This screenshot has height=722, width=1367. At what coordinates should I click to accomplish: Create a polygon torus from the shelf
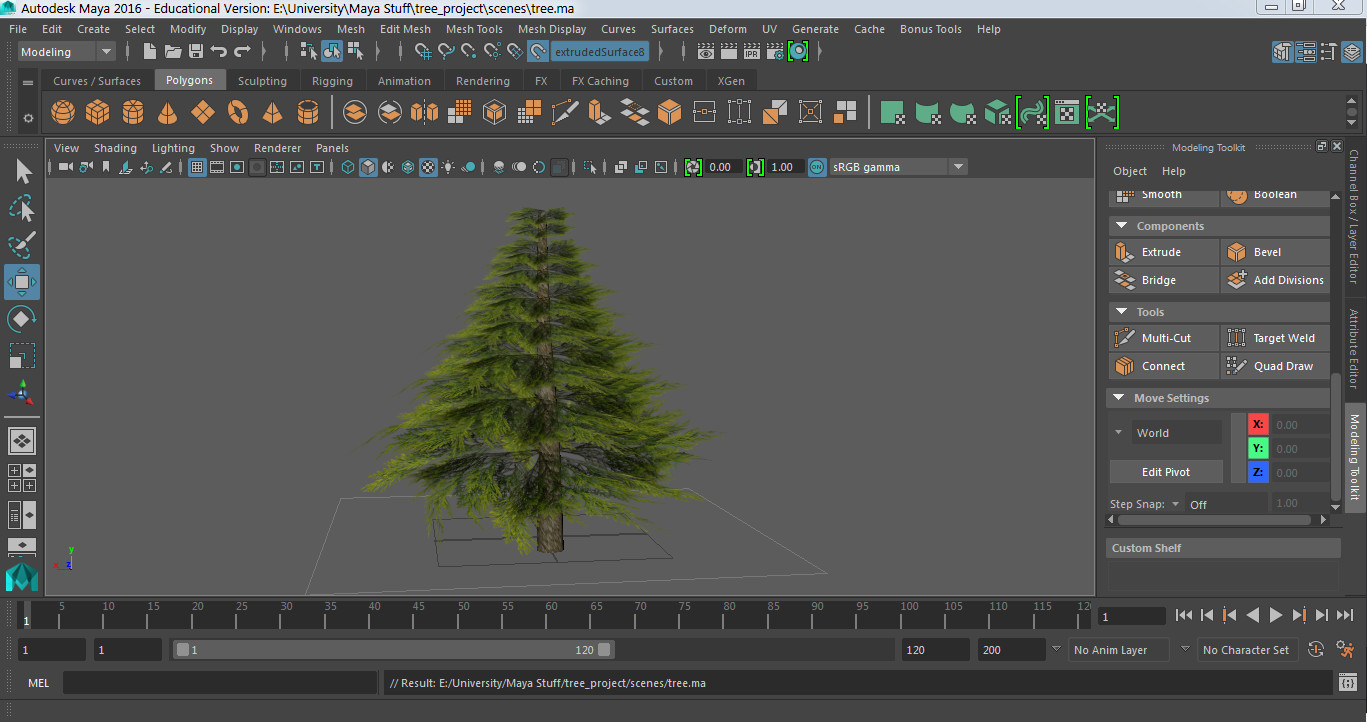point(238,112)
